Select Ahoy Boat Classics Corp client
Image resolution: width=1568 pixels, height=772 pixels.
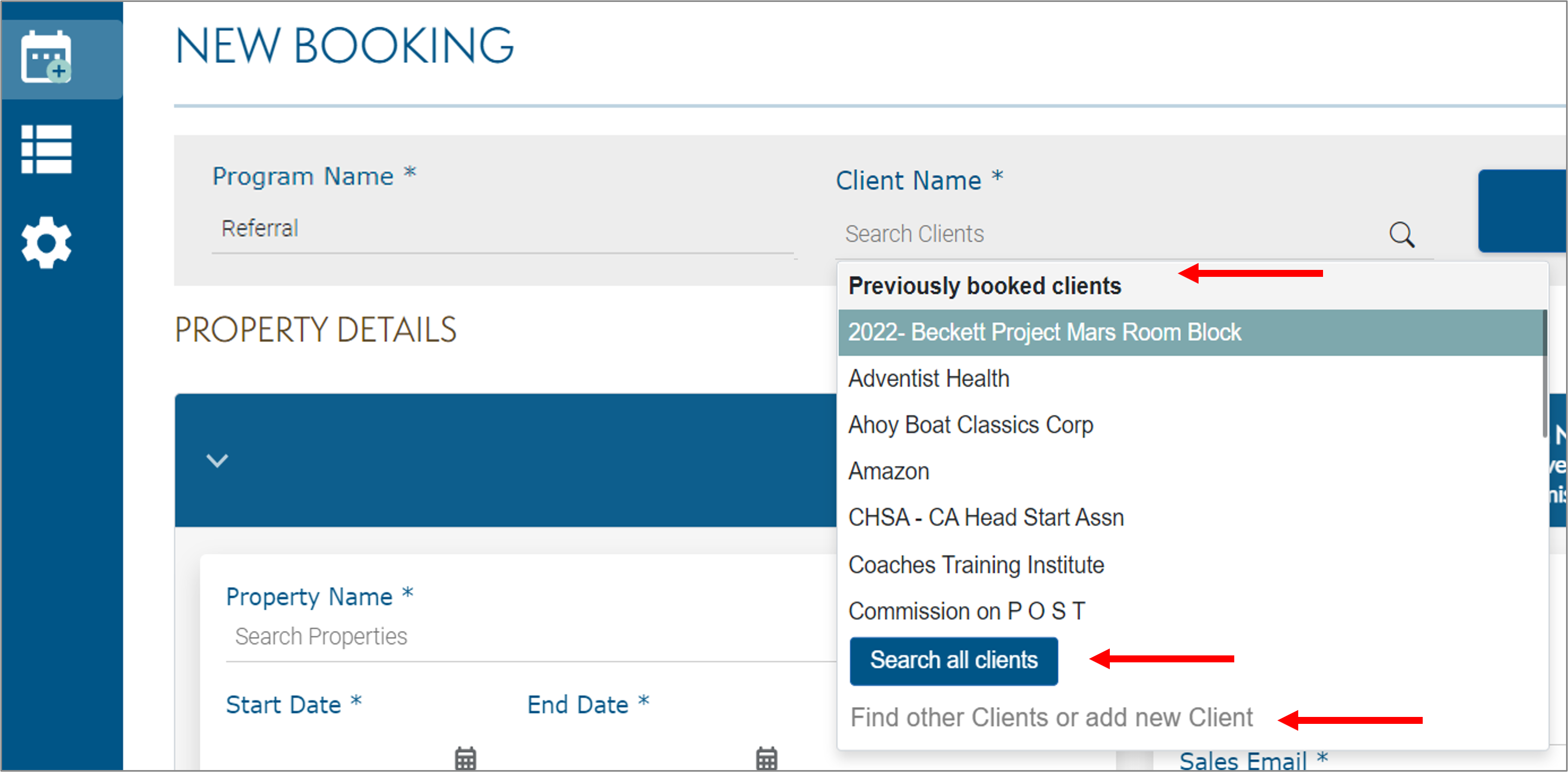[970, 424]
